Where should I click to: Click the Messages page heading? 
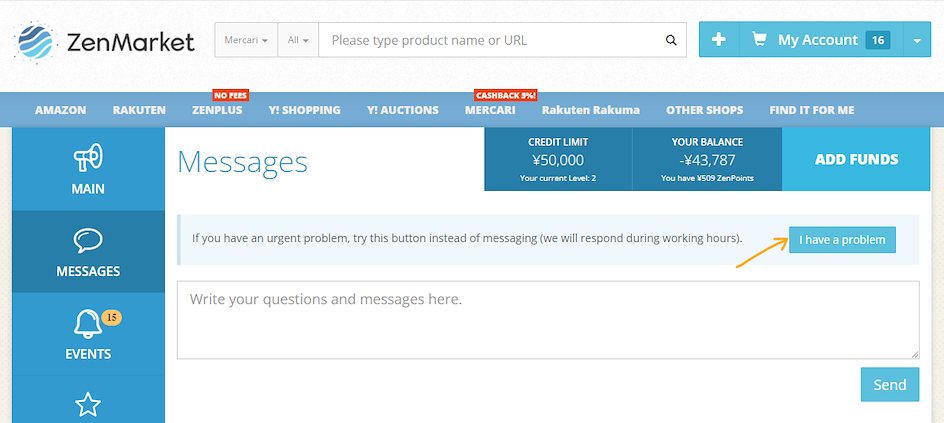[243, 162]
